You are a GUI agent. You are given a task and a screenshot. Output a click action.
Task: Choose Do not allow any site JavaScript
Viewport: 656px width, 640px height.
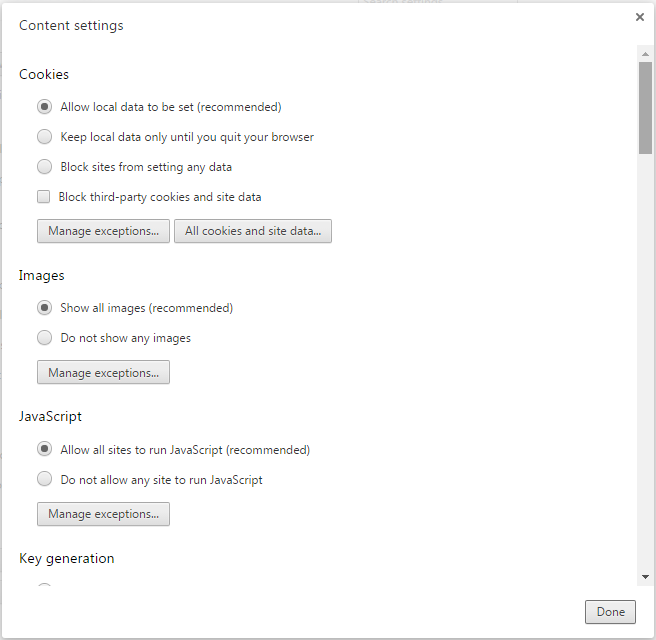pyautogui.click(x=45, y=480)
